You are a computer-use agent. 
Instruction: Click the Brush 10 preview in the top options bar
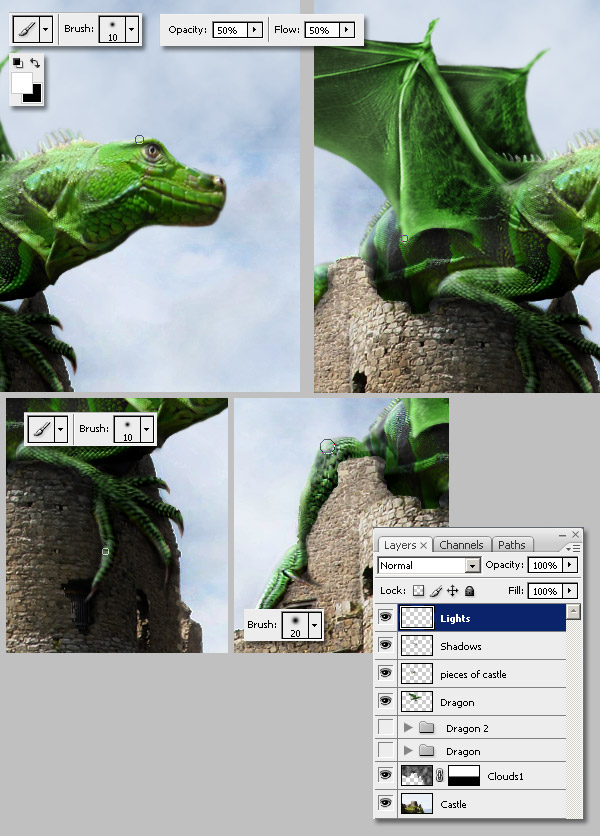coord(112,29)
